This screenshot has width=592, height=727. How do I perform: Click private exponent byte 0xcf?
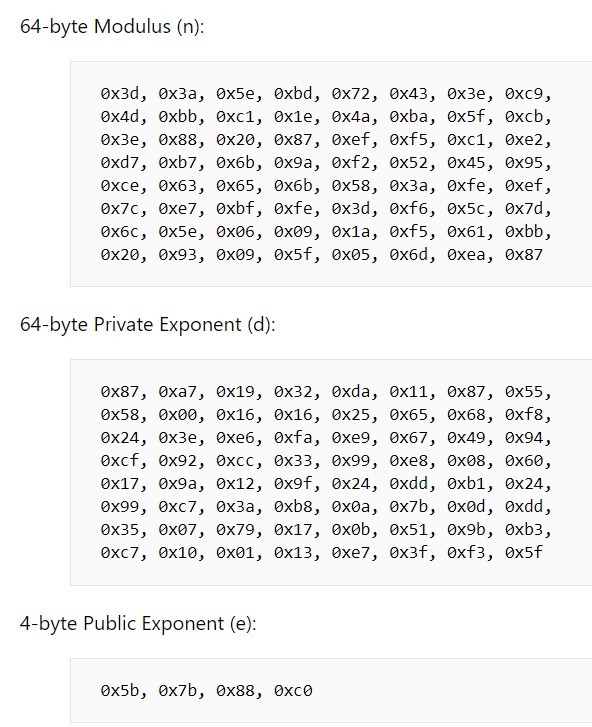point(120,460)
